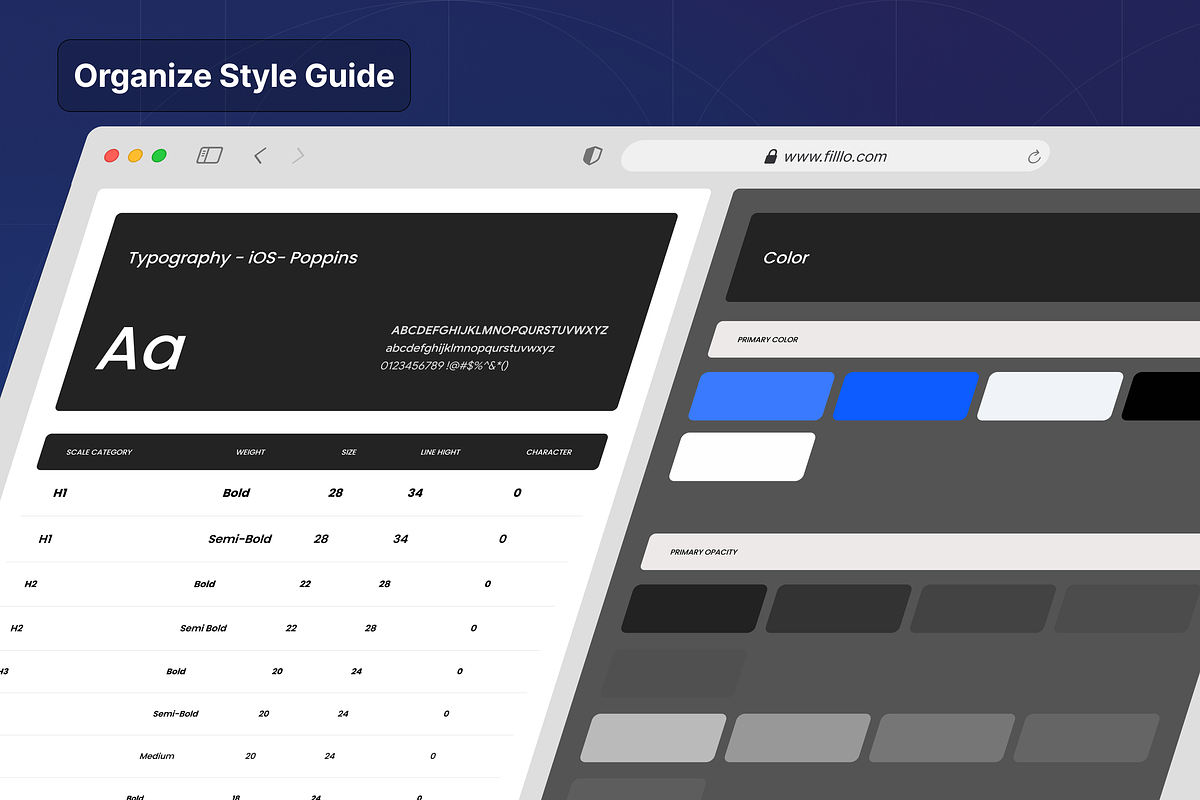Click the Color panel heading
Image resolution: width=1200 pixels, height=800 pixels.
(786, 258)
